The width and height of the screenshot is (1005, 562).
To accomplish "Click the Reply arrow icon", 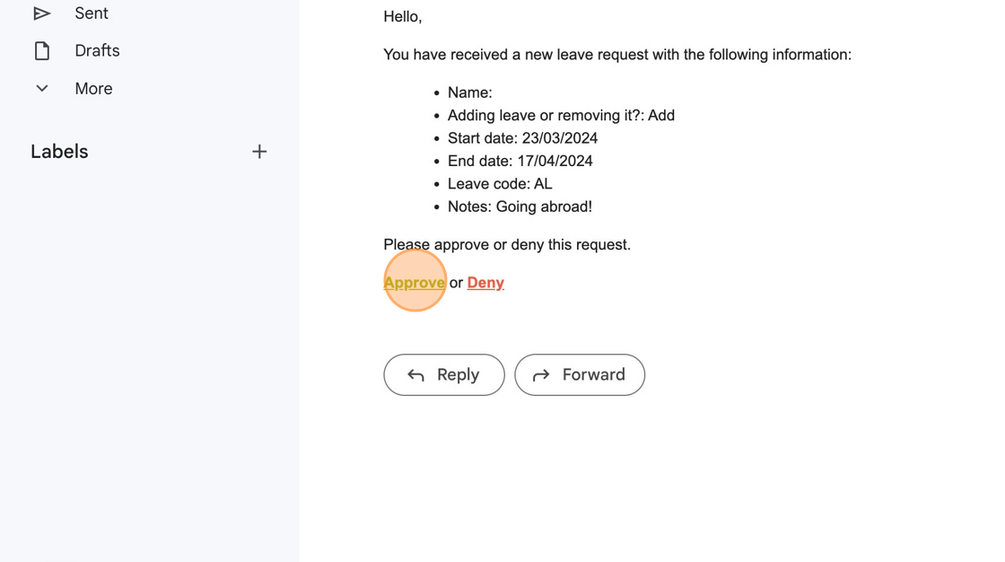I will point(416,375).
